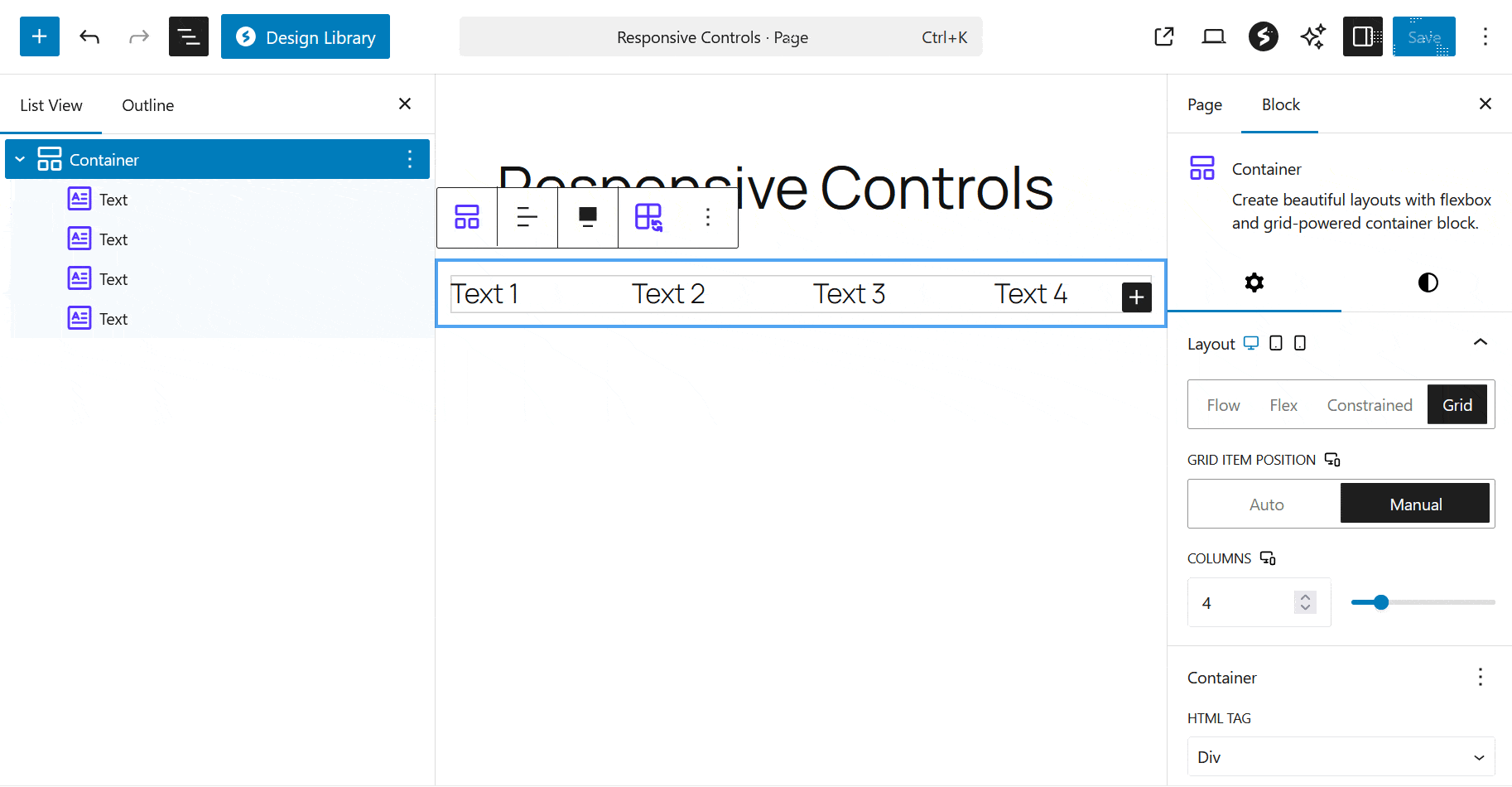The image size is (1512, 787).
Task: Open the HTML Tag Div dropdown
Action: tap(1341, 757)
